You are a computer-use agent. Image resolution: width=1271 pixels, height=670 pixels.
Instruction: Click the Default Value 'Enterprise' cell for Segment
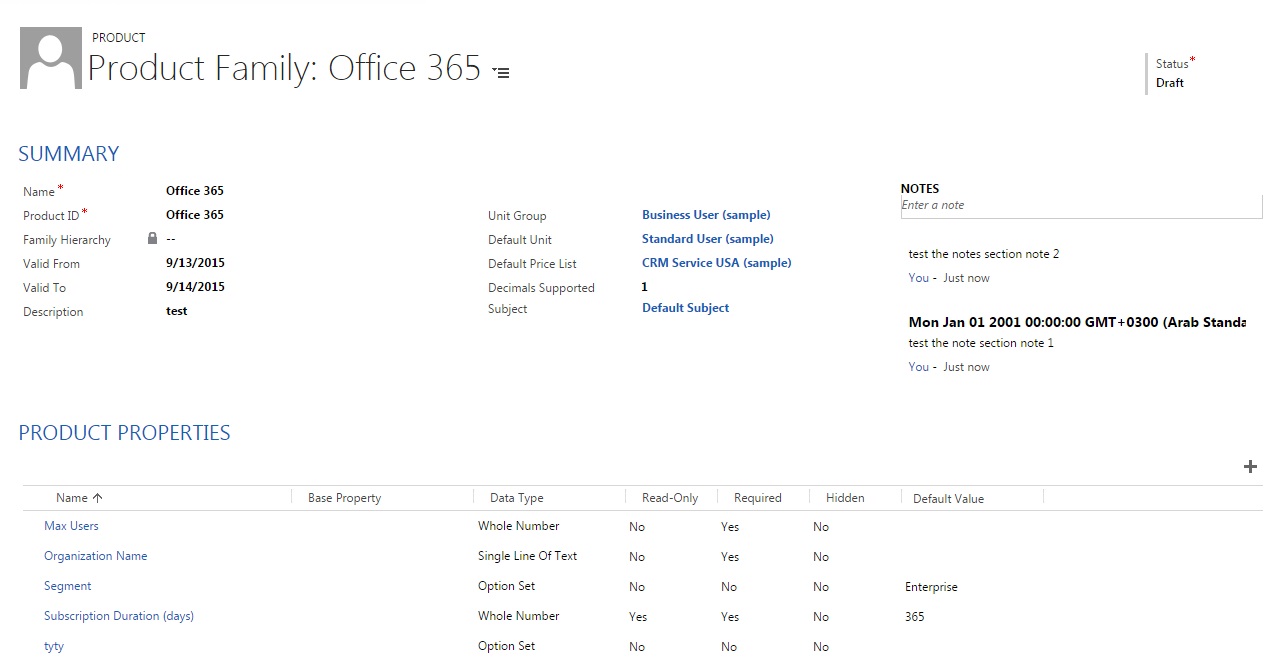pyautogui.click(x=931, y=587)
